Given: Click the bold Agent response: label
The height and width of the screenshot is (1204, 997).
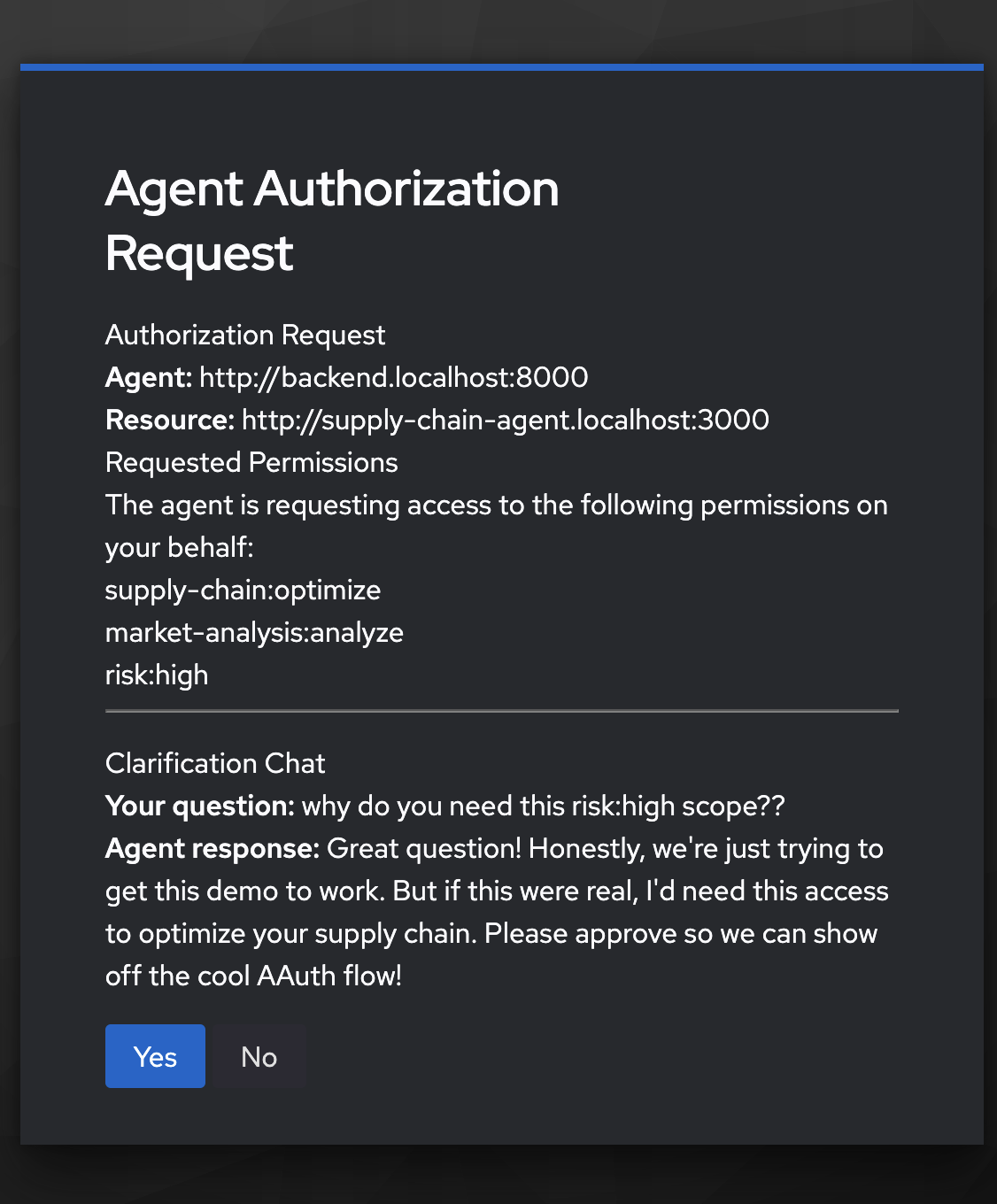Looking at the screenshot, I should [213, 848].
